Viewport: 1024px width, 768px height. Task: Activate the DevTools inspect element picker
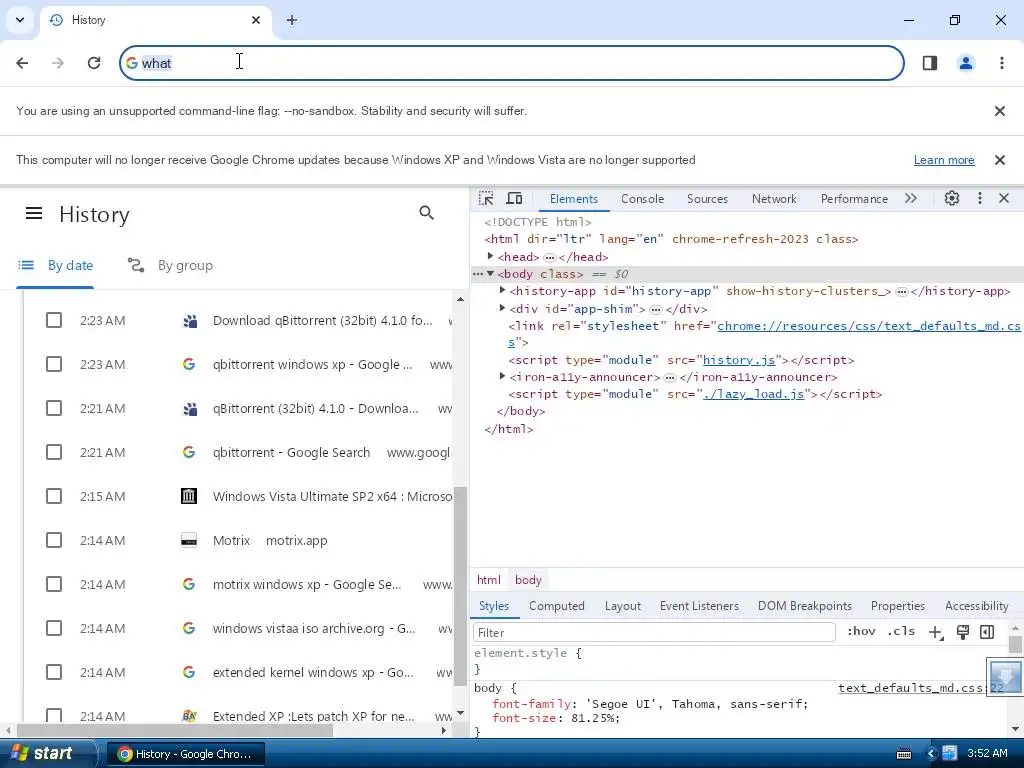[486, 199]
